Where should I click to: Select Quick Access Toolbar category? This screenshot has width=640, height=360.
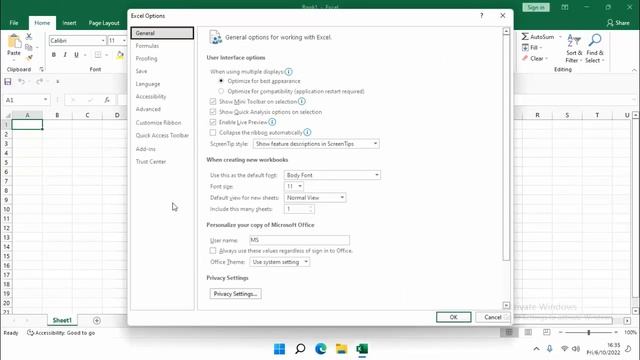tap(162, 135)
